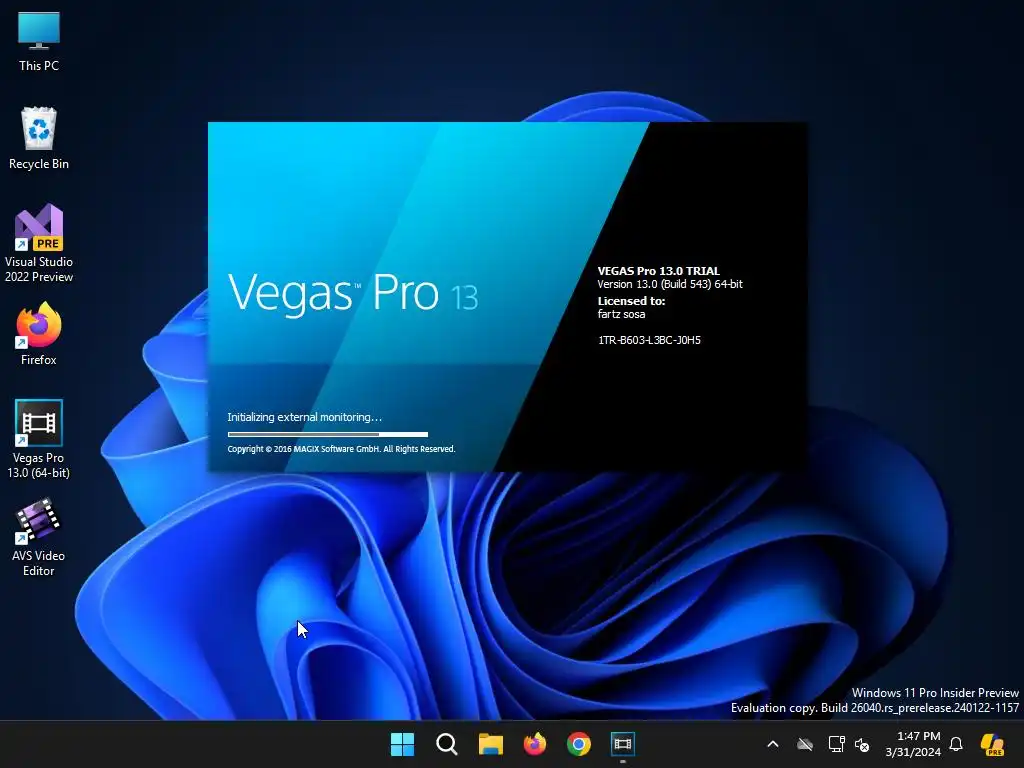This screenshot has width=1024, height=768.
Task: Open taskbar Search
Action: coord(447,744)
